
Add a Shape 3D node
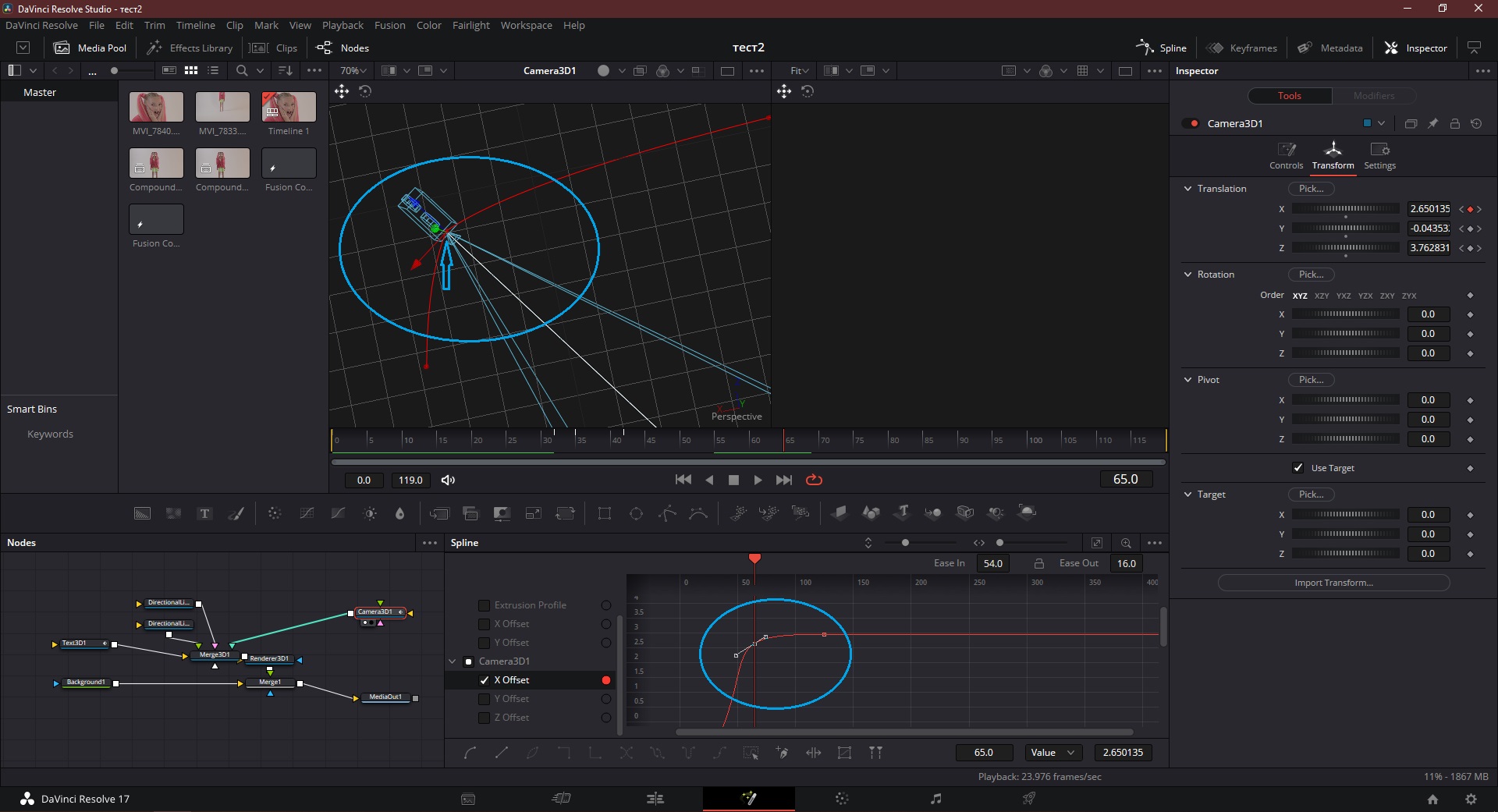[871, 512]
